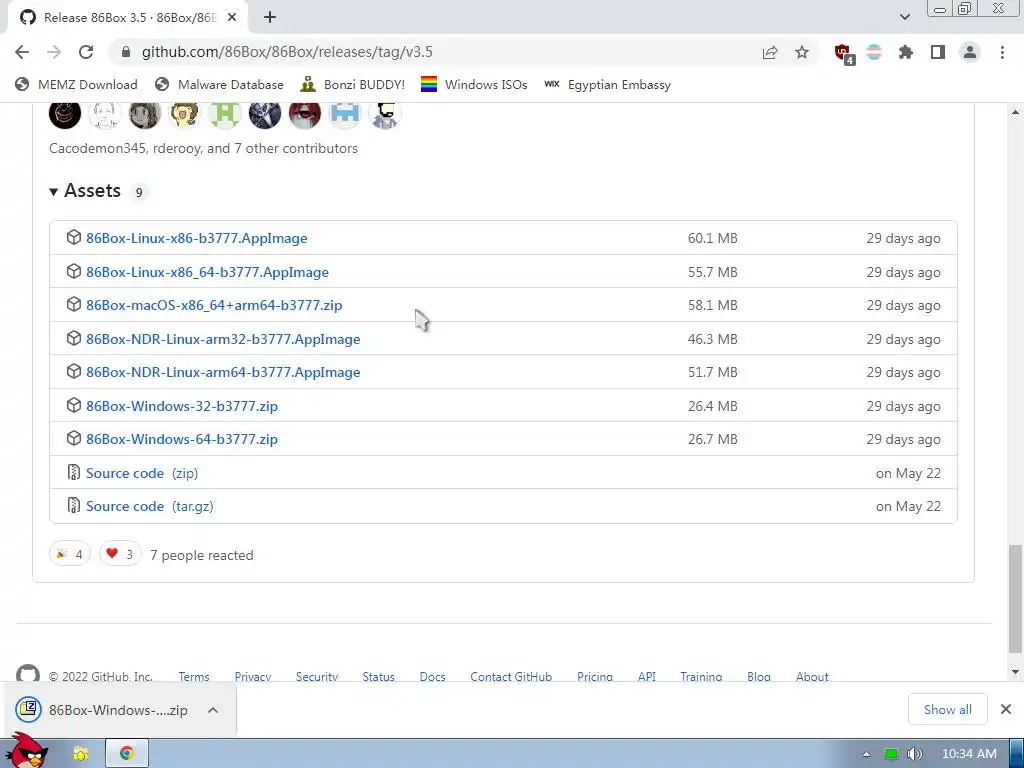Click the 26.7 MB file size
Screen dimensions: 1024x768
coord(712,439)
